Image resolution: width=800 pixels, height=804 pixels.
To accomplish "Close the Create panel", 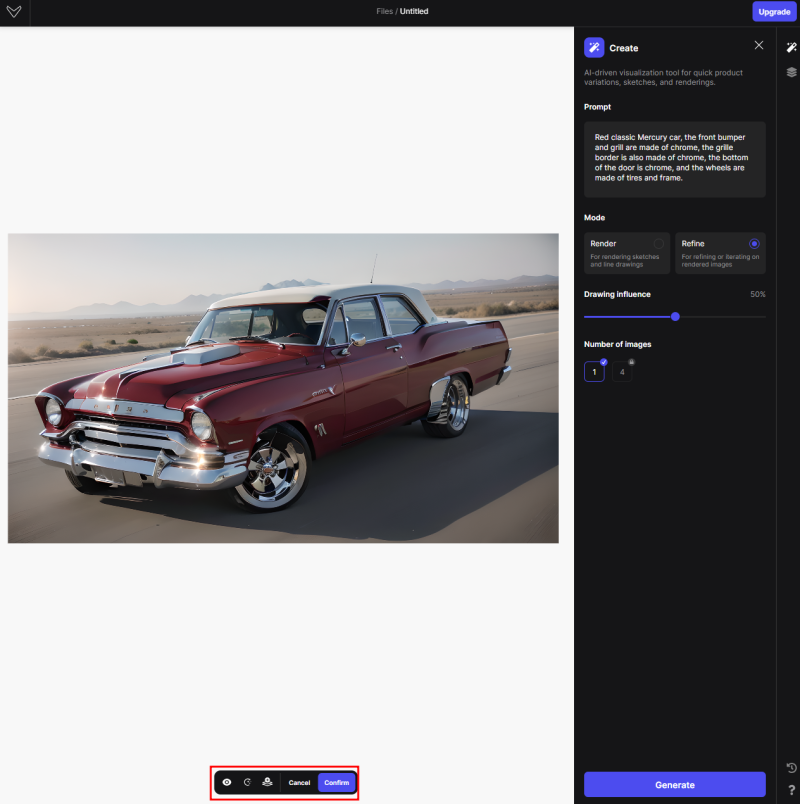I will tap(758, 46).
